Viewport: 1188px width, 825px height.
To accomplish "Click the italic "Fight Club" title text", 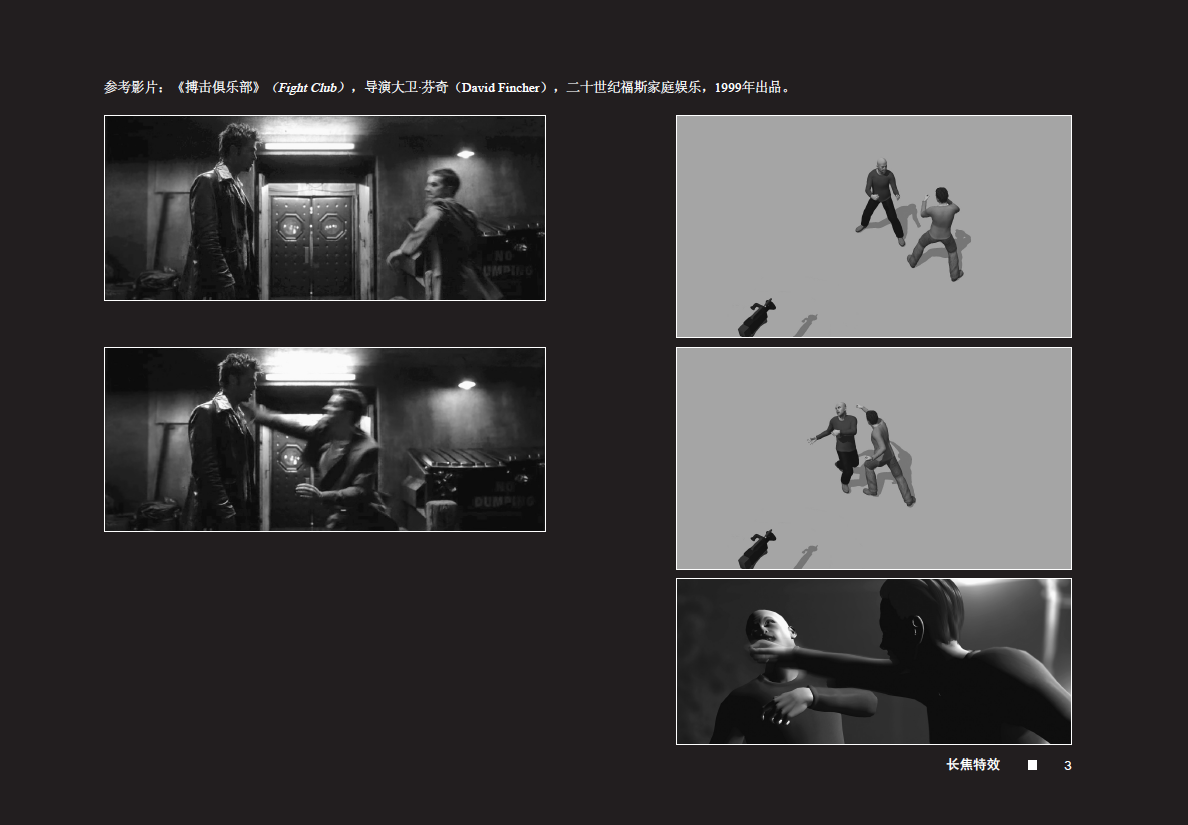I will click(307, 88).
